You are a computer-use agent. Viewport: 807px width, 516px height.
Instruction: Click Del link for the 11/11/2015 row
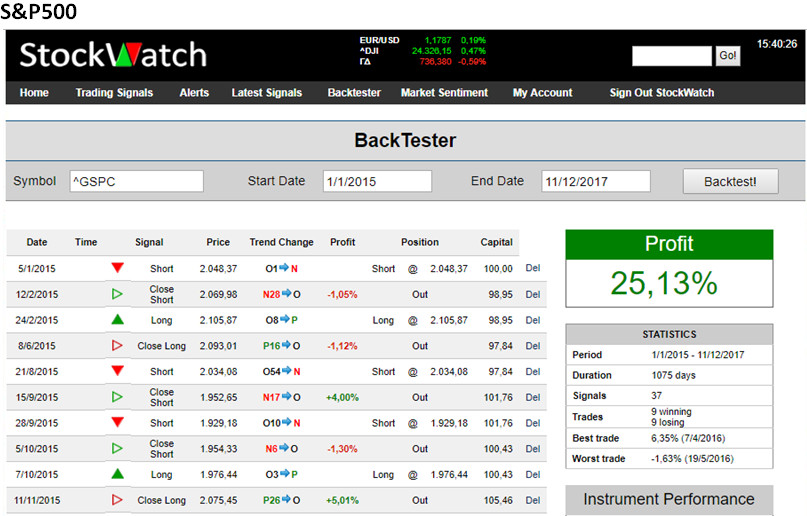(x=532, y=500)
